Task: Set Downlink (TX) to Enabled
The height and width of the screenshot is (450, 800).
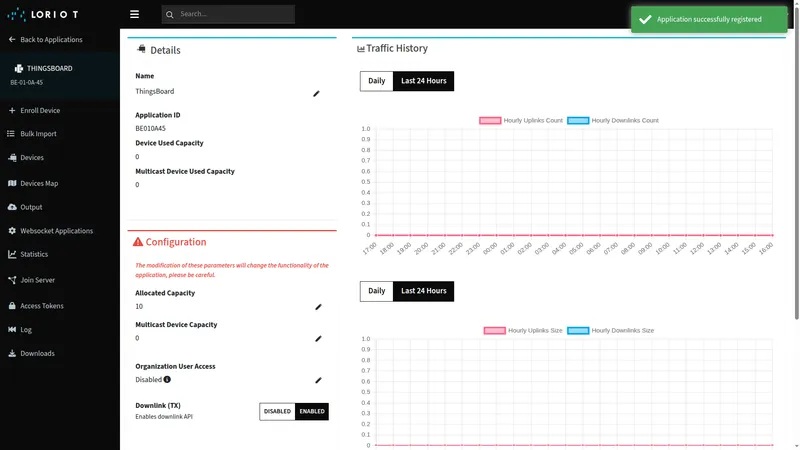Action: (312, 412)
